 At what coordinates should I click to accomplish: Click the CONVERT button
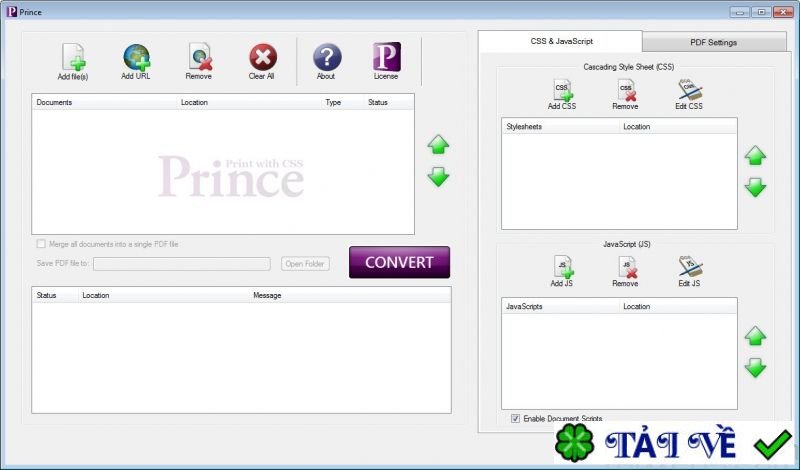point(399,262)
